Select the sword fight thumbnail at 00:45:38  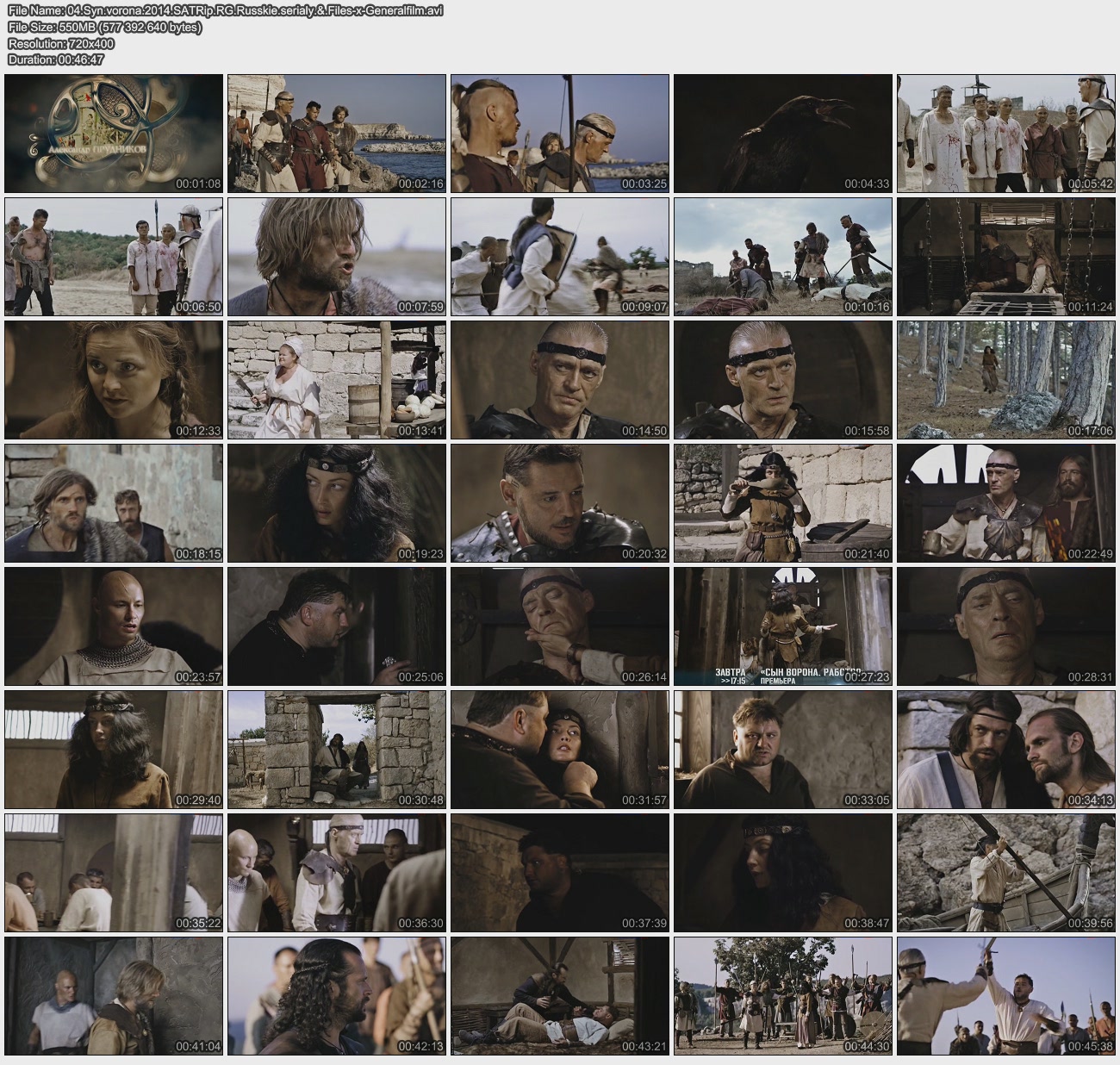pyautogui.click(x=1005, y=996)
